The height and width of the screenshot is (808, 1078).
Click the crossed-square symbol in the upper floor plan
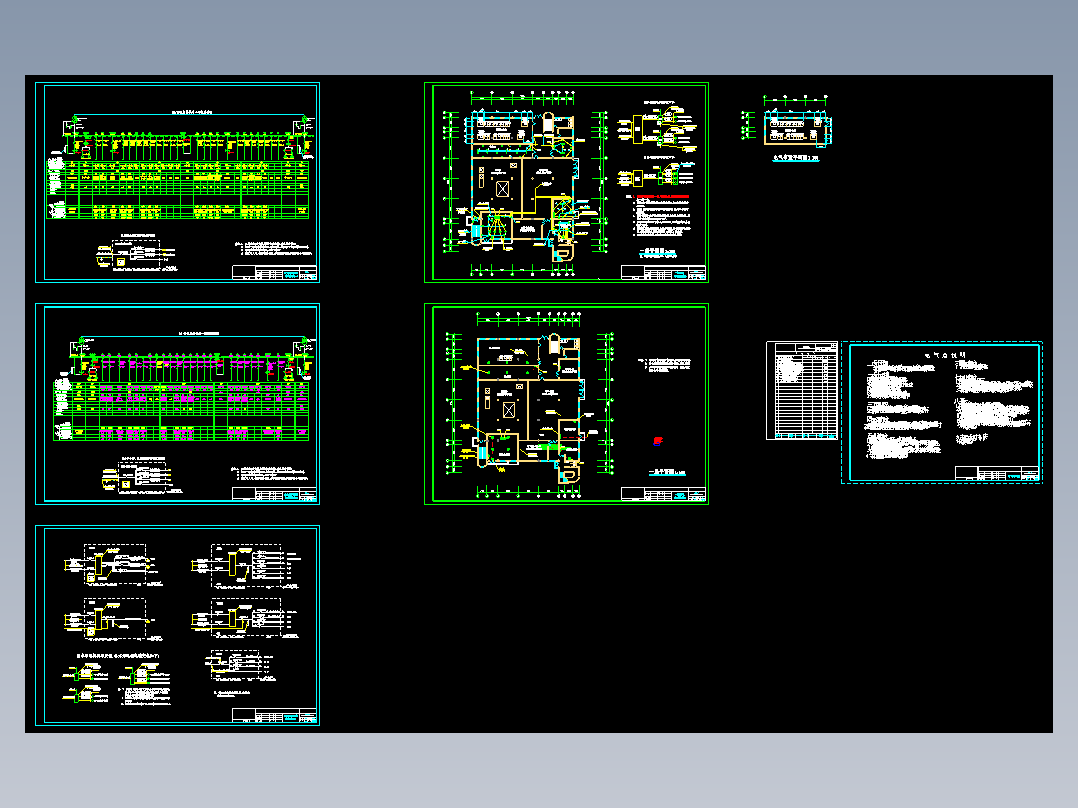pyautogui.click(x=503, y=188)
